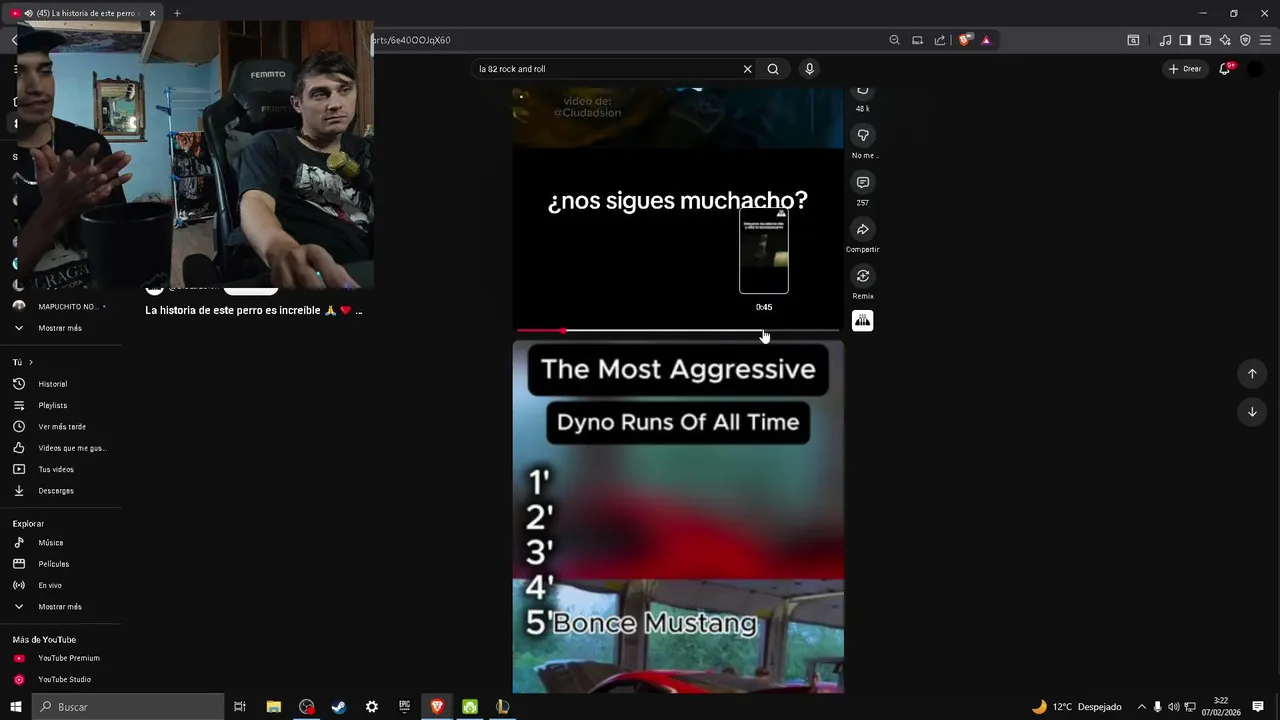
Task: Click the Compartir share arrow icon
Action: (863, 229)
